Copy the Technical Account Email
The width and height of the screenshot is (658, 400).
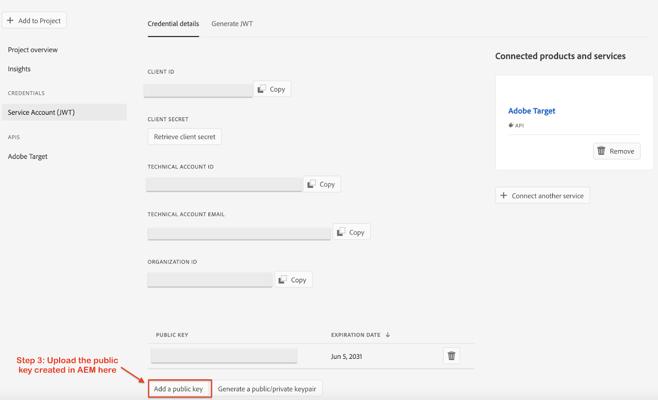[x=351, y=232]
